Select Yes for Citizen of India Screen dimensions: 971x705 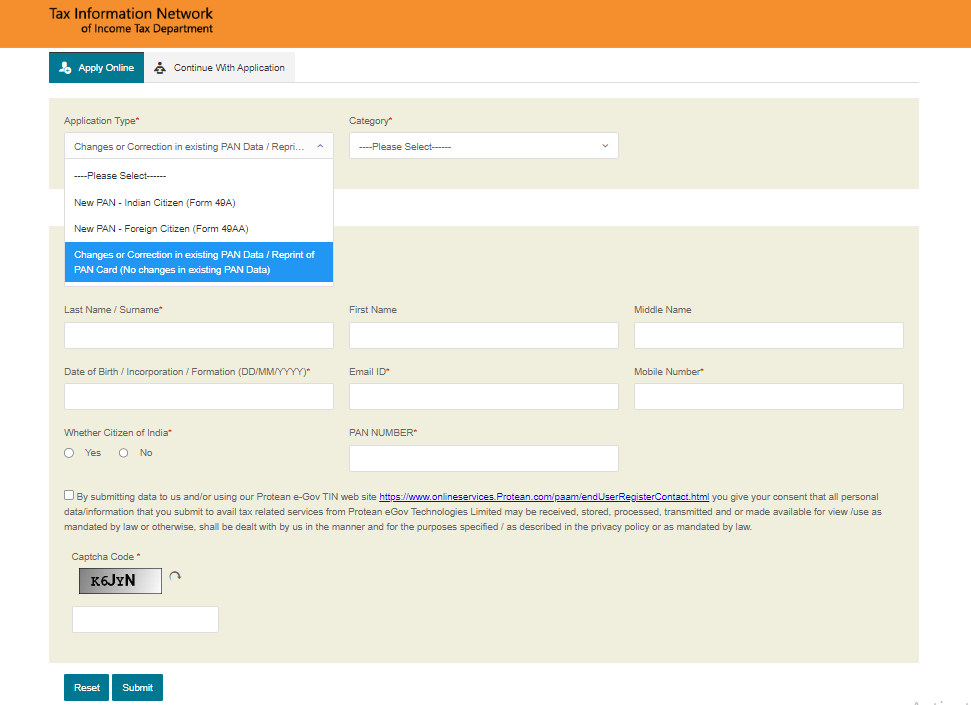coord(69,453)
